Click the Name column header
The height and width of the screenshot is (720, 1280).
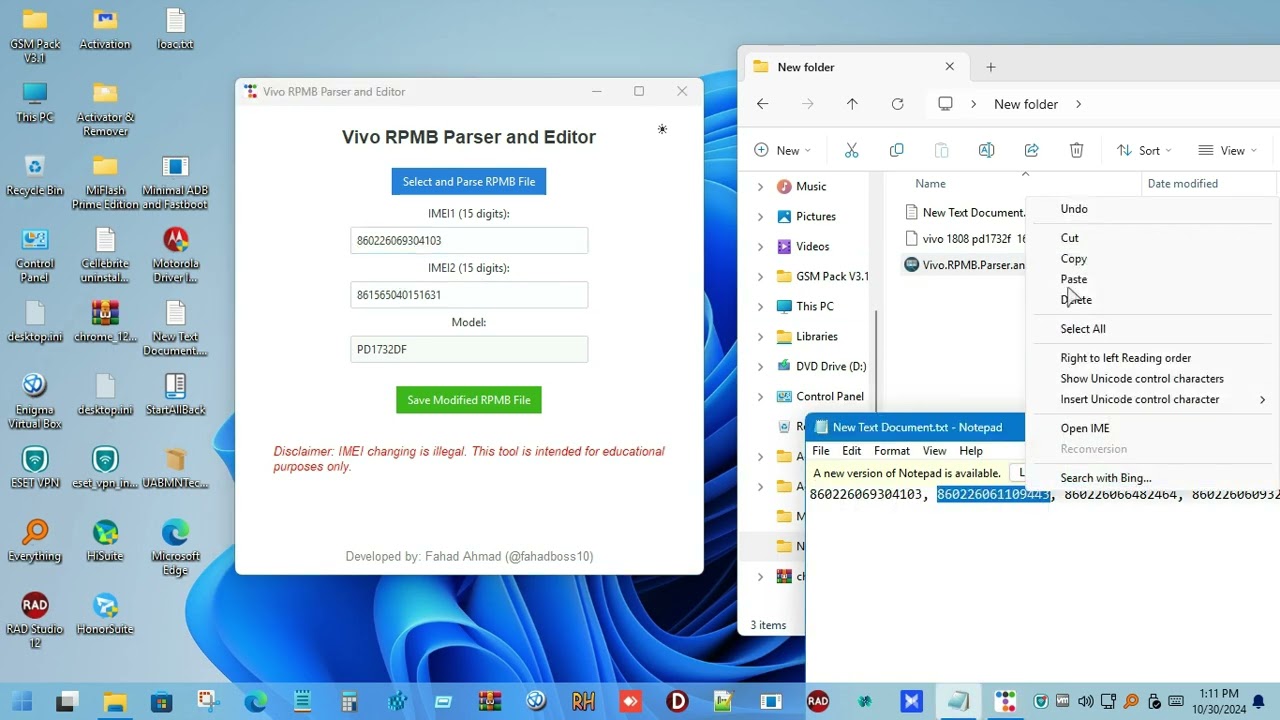tap(930, 184)
